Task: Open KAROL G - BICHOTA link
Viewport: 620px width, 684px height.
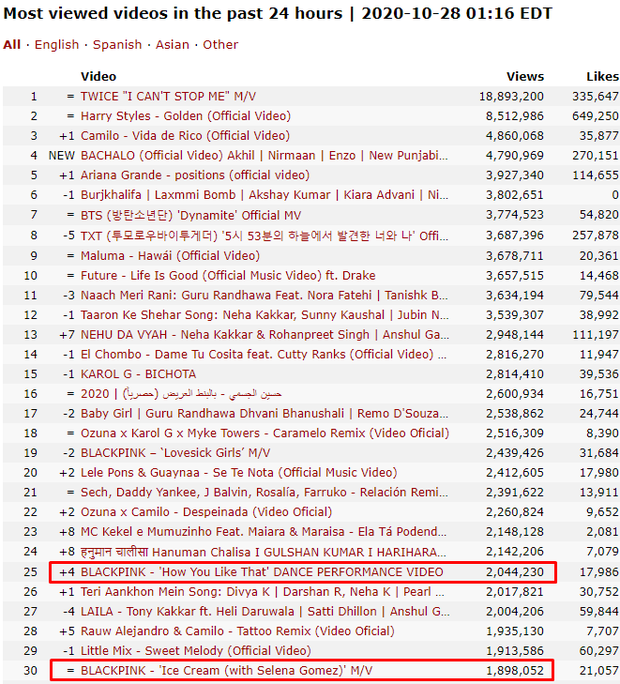Action: (x=138, y=374)
